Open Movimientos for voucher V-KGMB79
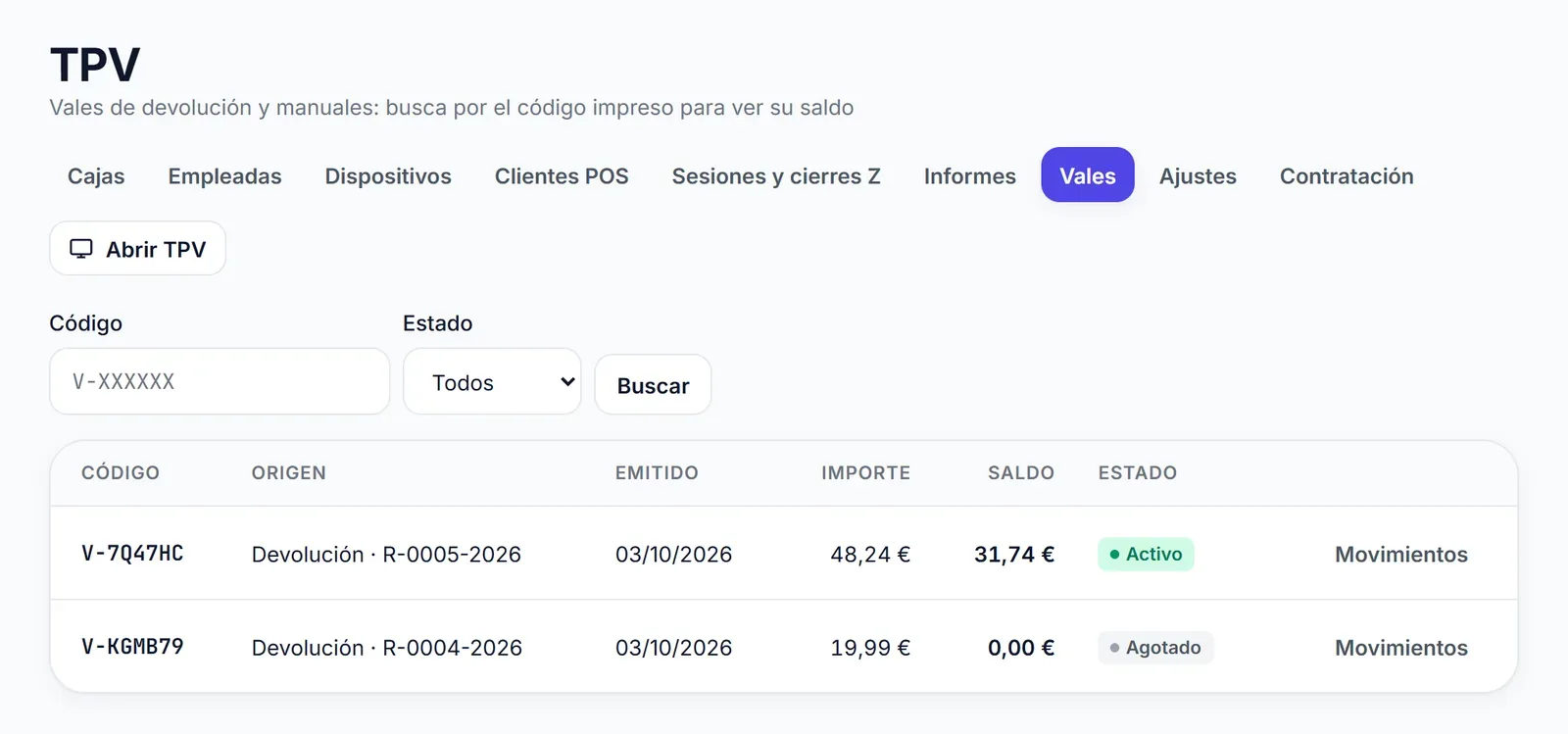The height and width of the screenshot is (734, 1568). click(x=1400, y=648)
